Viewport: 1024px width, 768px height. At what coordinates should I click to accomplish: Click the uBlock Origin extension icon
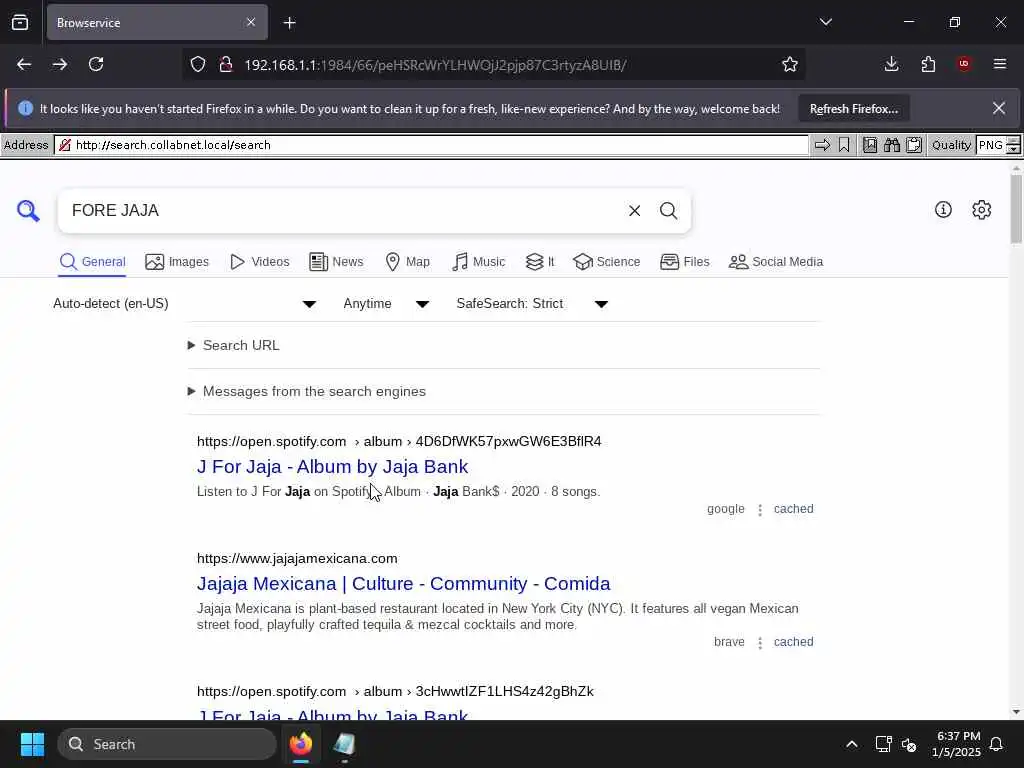[964, 64]
